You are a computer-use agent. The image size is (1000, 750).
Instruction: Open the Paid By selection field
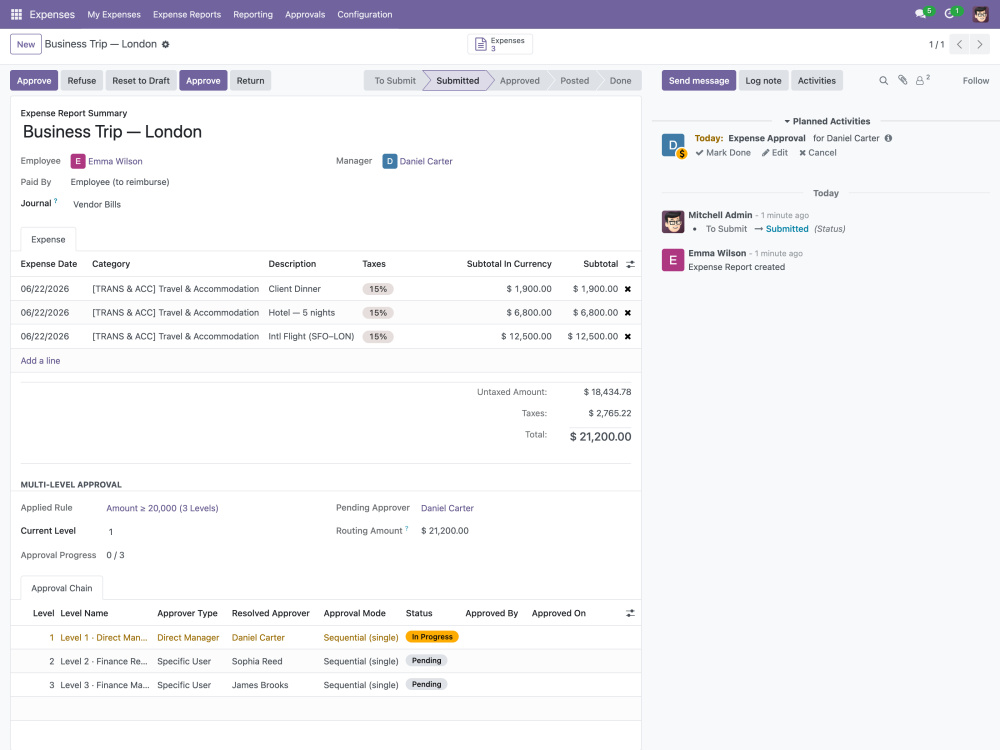(x=120, y=182)
